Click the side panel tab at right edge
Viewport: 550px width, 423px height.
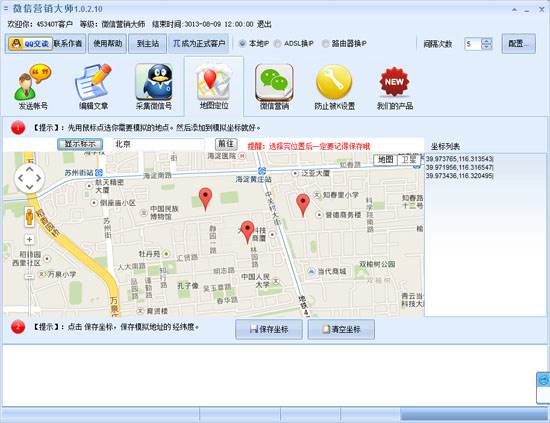543,388
